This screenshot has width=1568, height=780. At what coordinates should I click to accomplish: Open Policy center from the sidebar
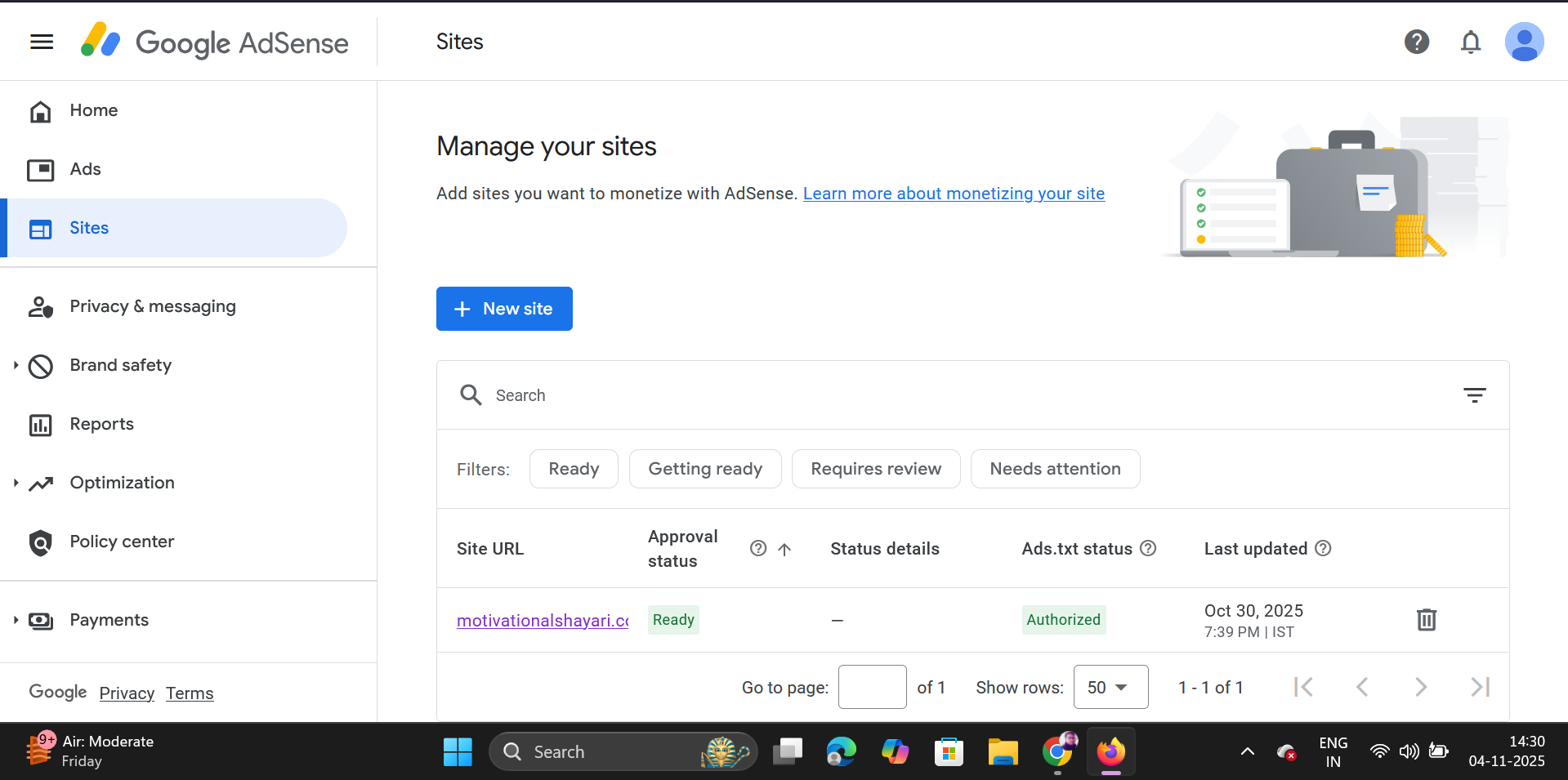point(122,542)
